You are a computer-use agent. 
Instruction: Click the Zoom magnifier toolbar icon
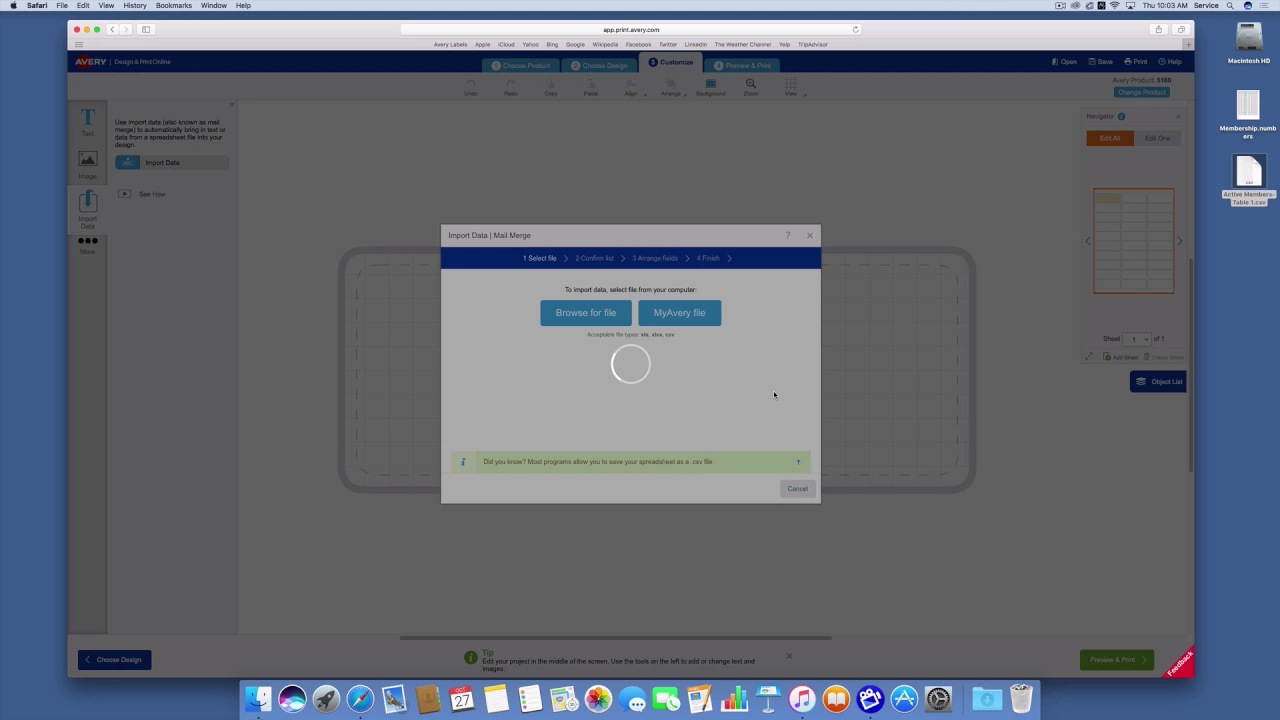(750, 87)
